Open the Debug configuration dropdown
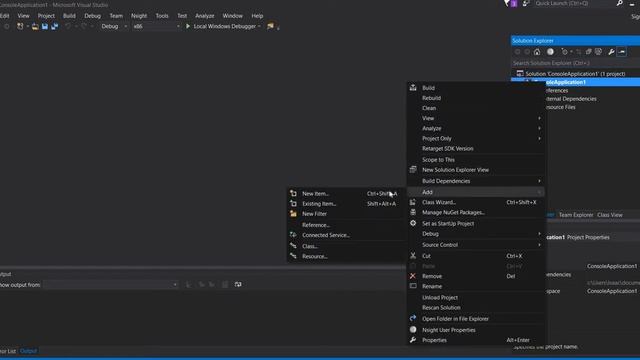 tap(114, 27)
